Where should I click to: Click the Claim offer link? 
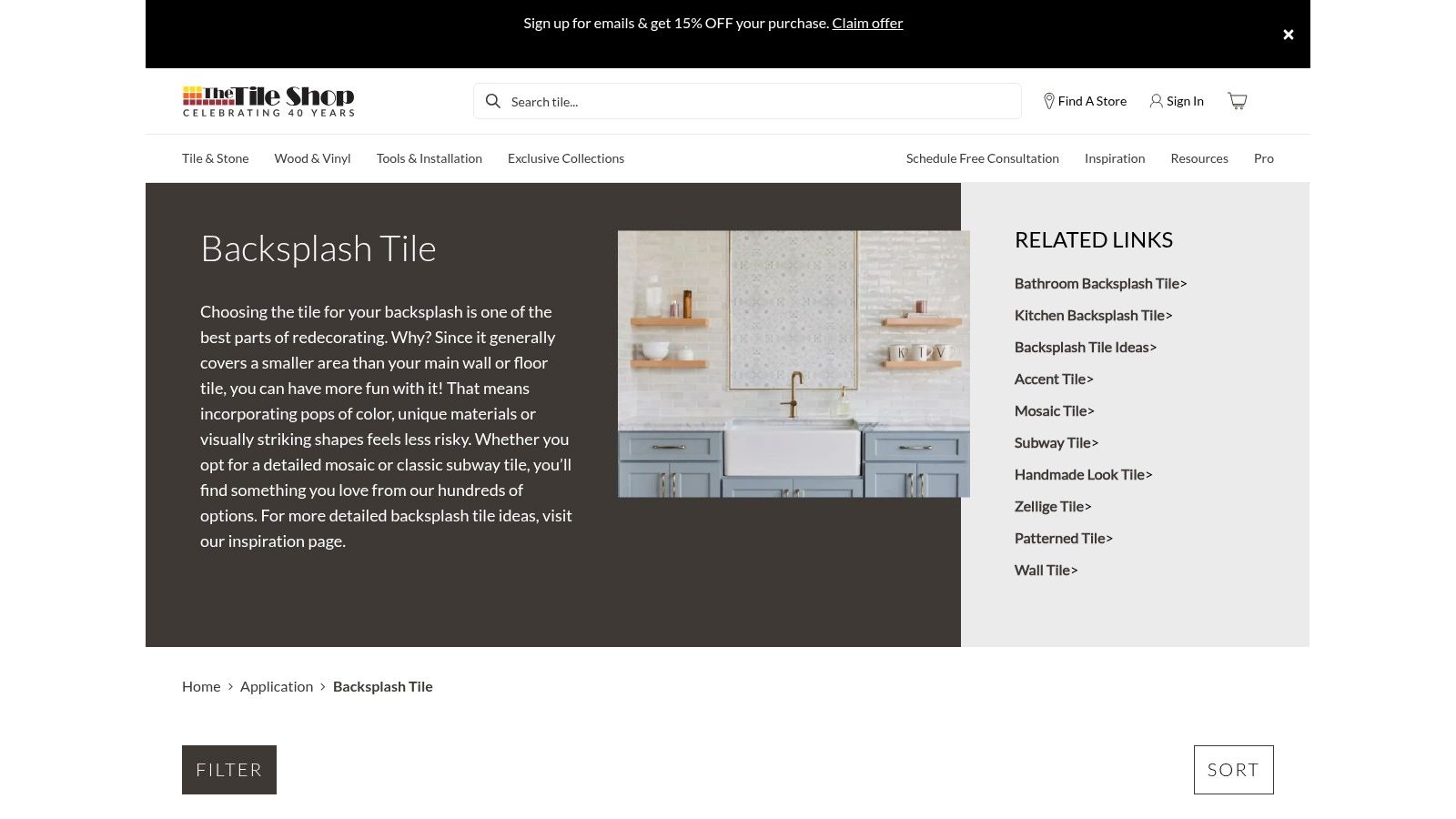coord(867,24)
